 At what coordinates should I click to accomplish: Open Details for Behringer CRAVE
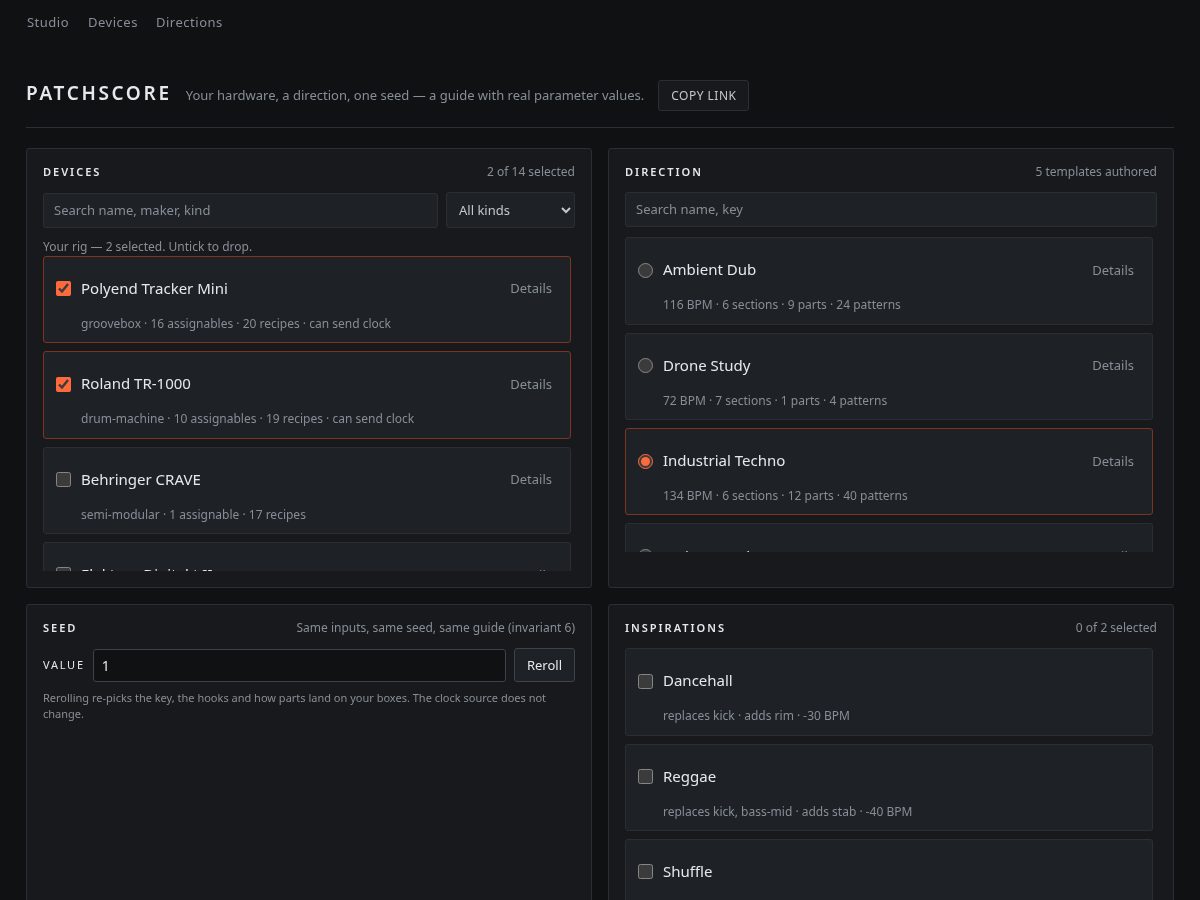pyautogui.click(x=531, y=480)
